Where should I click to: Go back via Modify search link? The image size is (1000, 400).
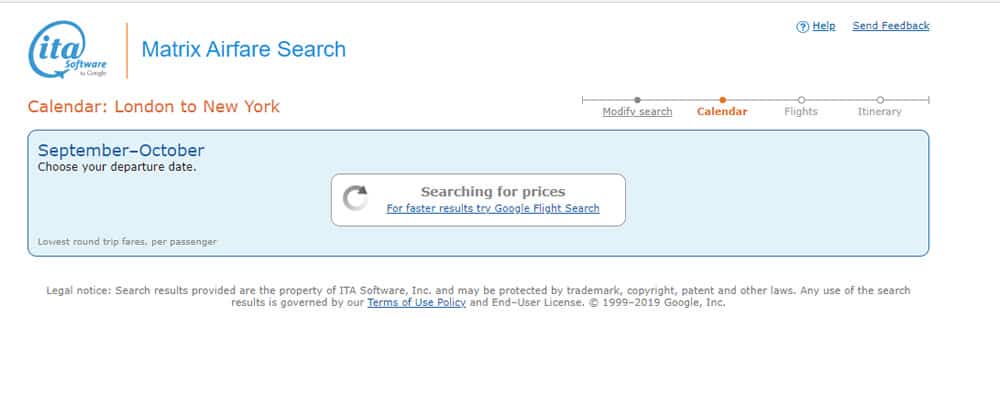tap(637, 112)
